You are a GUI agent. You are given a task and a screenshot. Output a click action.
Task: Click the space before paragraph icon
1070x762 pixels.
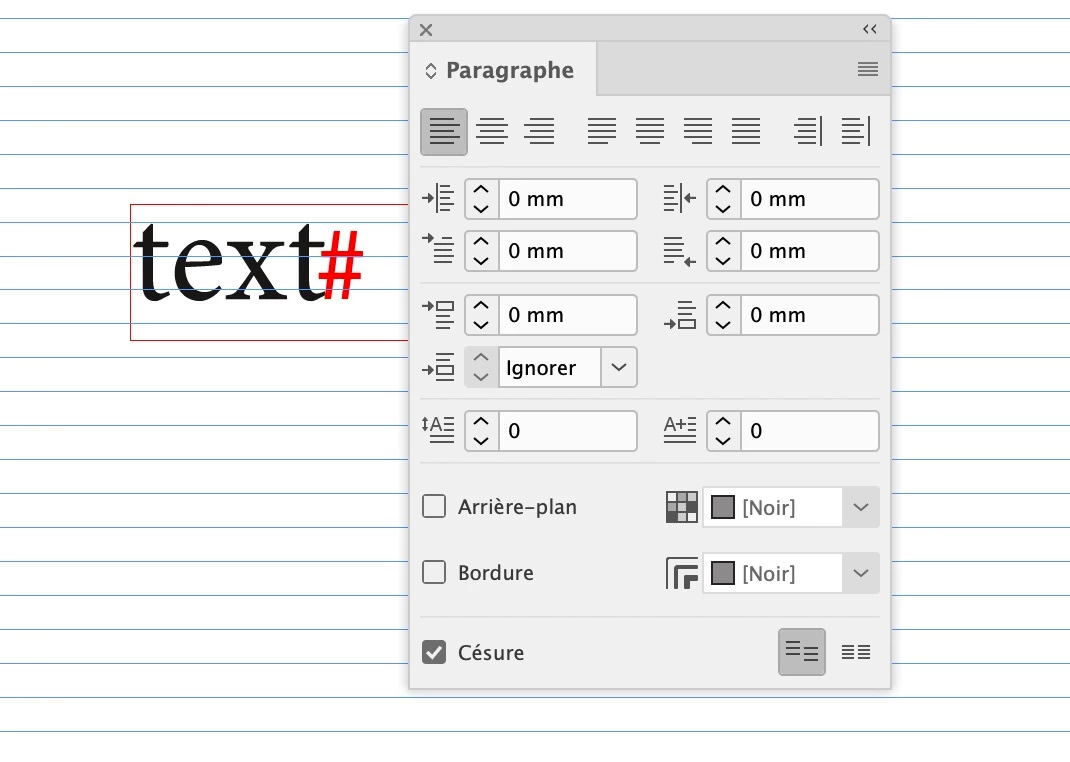pos(438,314)
